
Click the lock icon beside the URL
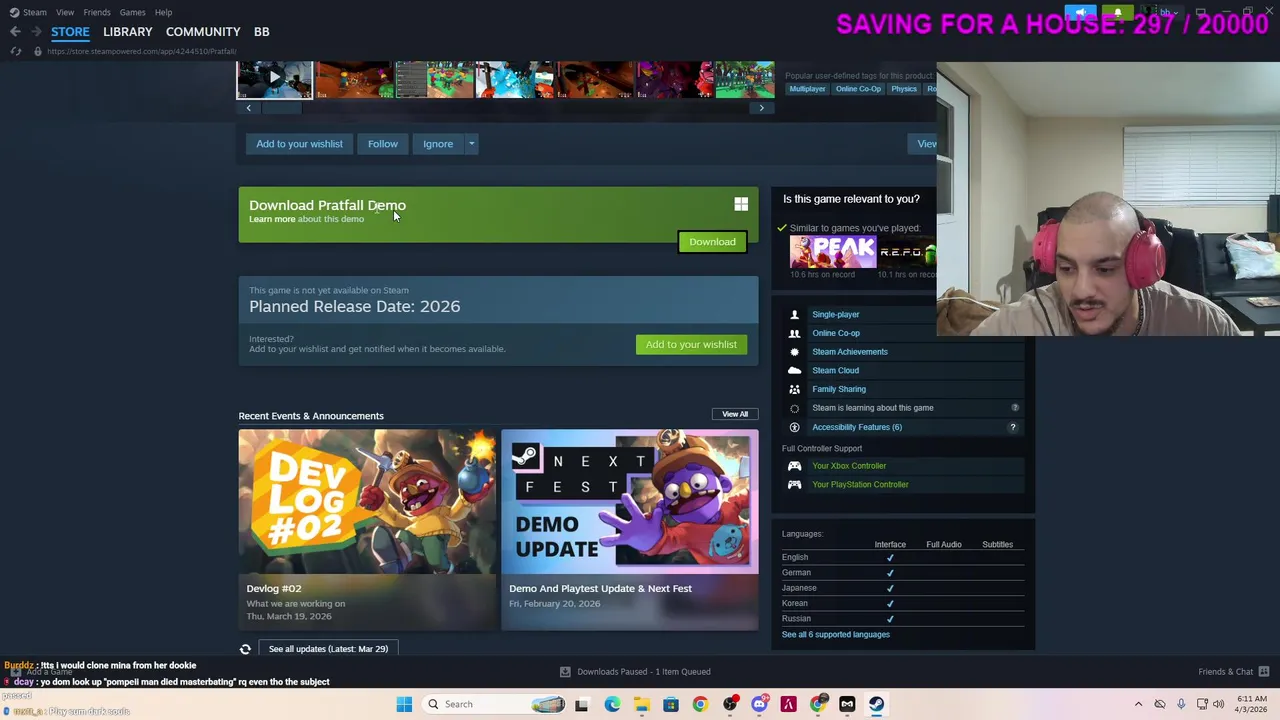pos(37,51)
